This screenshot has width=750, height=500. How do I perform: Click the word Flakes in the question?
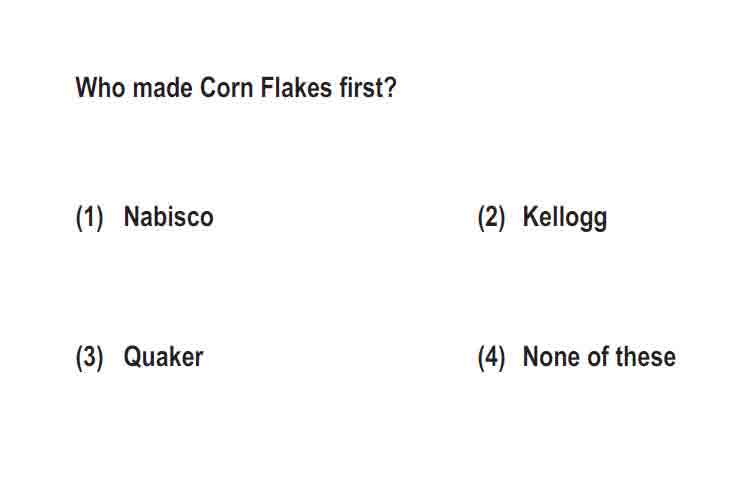tap(296, 88)
